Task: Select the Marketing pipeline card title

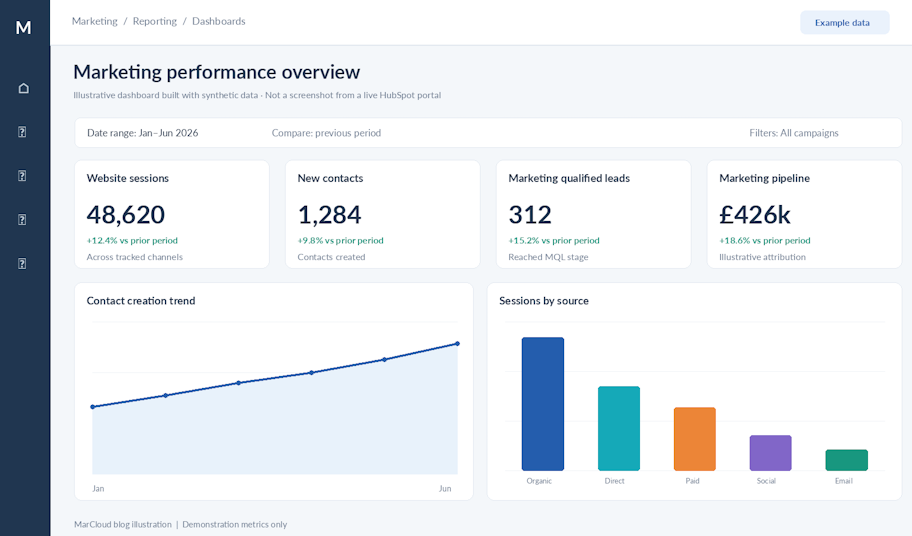Action: point(764,178)
